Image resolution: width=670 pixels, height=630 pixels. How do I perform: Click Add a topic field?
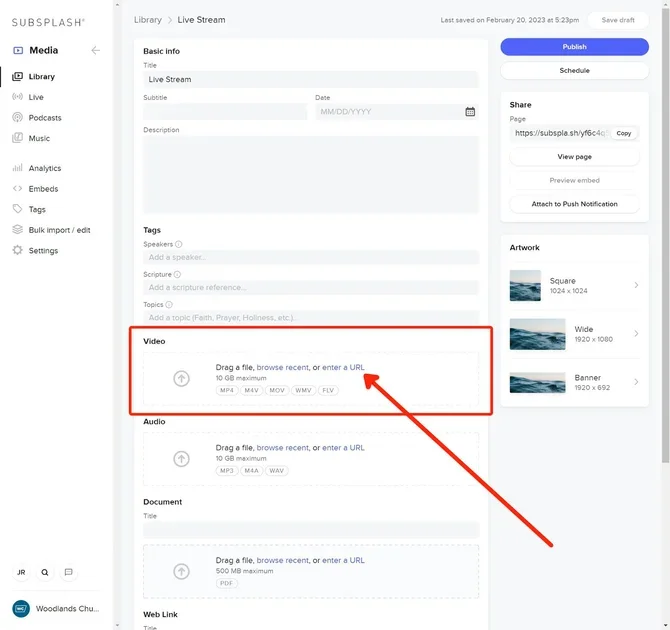tap(311, 317)
